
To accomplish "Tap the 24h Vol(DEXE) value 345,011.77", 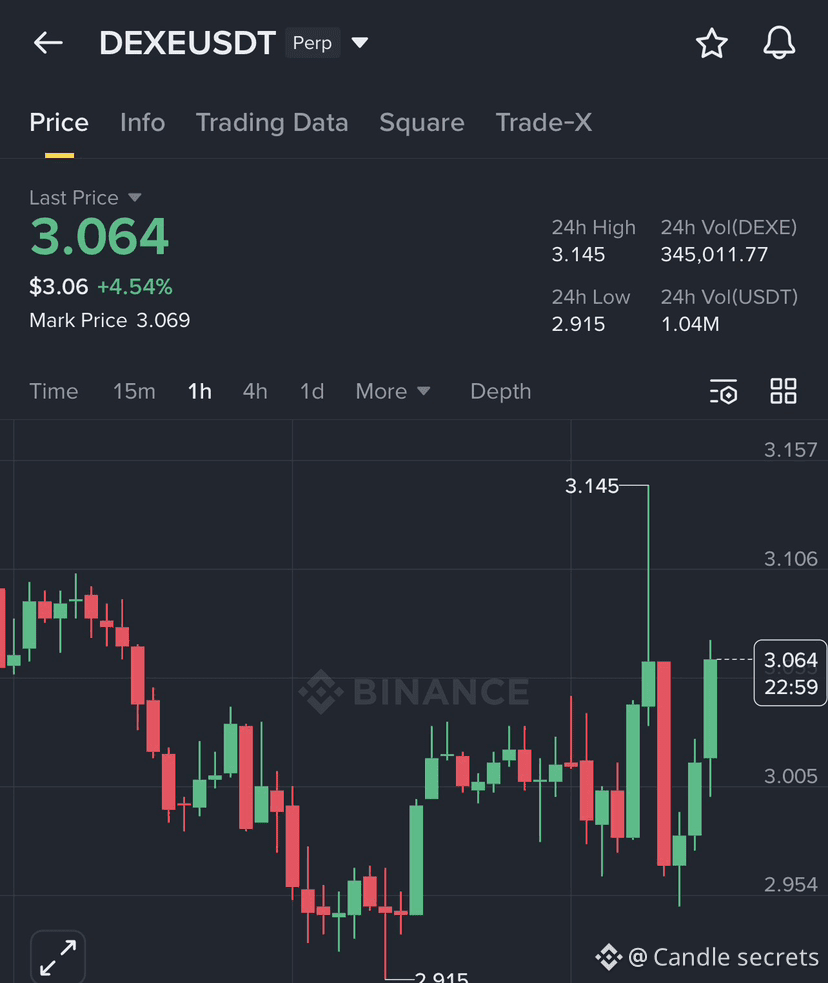I will tap(714, 255).
